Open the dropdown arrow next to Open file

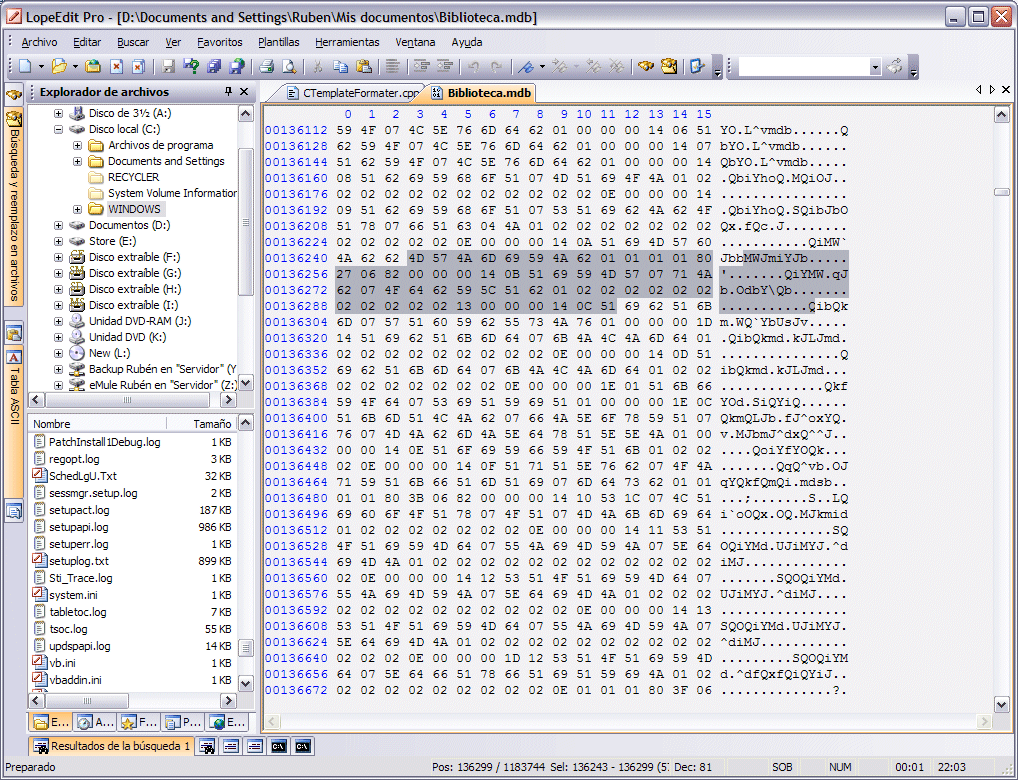tap(75, 67)
